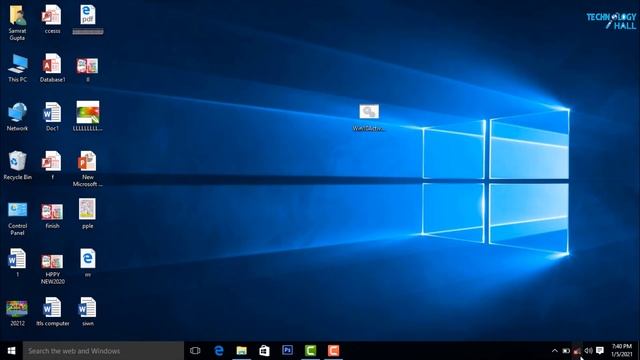Viewport: 640px width, 360px height.
Task: Select the Database1 Access file icon
Action: [x=52, y=64]
